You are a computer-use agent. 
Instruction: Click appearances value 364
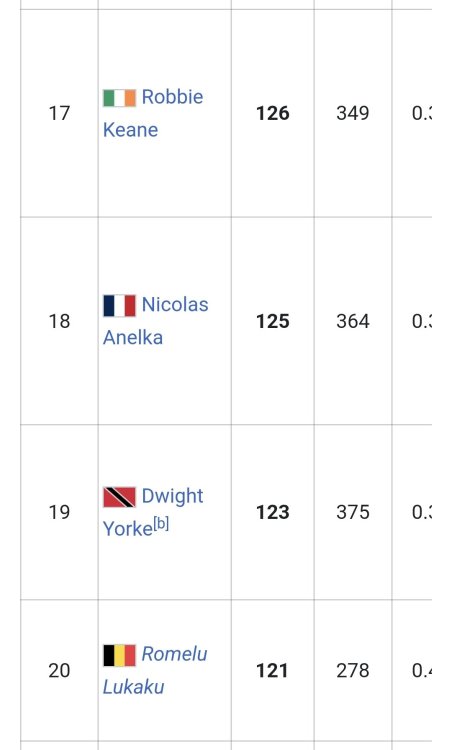(x=353, y=321)
